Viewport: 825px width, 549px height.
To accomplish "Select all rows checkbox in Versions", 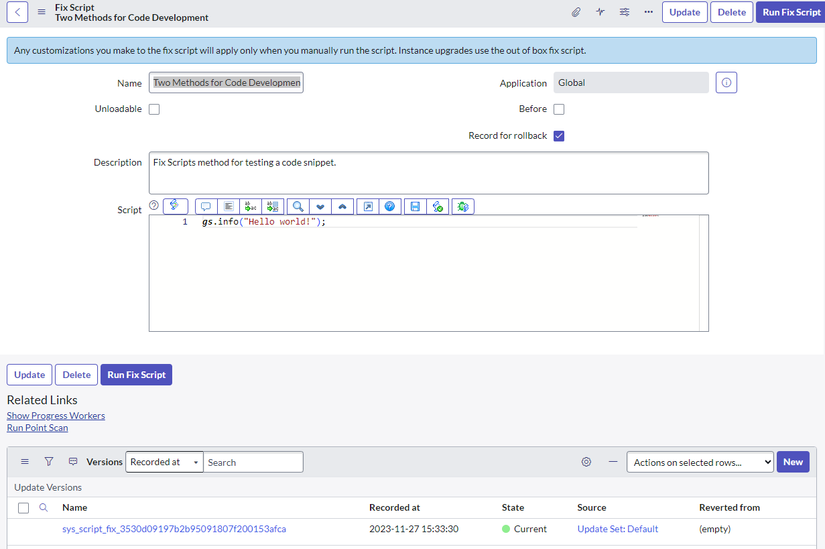I will (24, 508).
